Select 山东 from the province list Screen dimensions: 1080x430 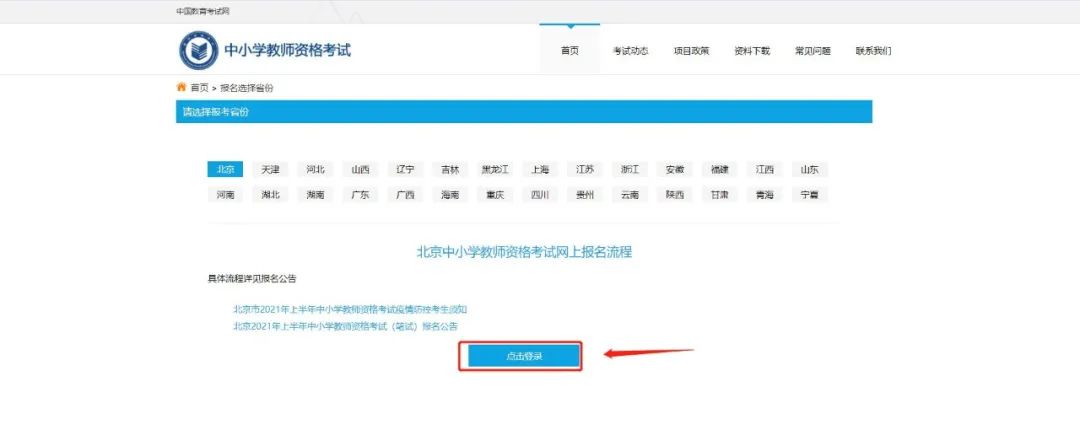coord(809,170)
